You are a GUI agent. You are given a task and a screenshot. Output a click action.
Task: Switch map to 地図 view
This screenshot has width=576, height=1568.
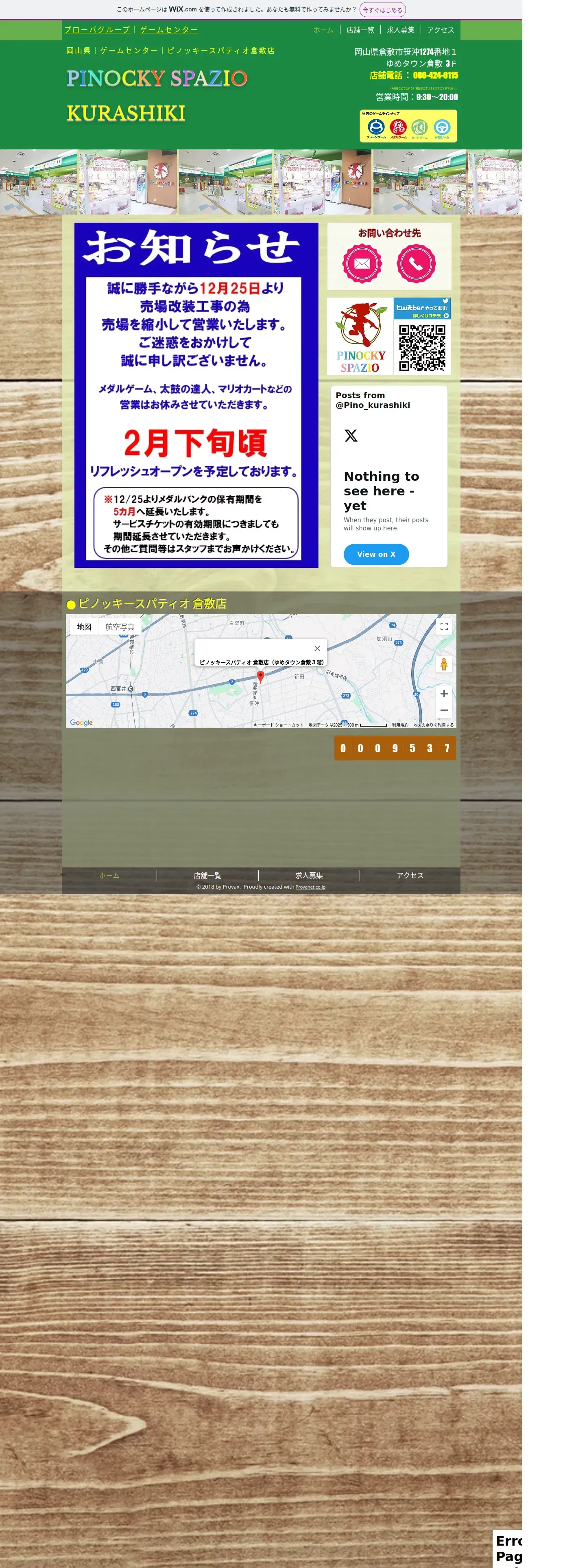[x=84, y=627]
